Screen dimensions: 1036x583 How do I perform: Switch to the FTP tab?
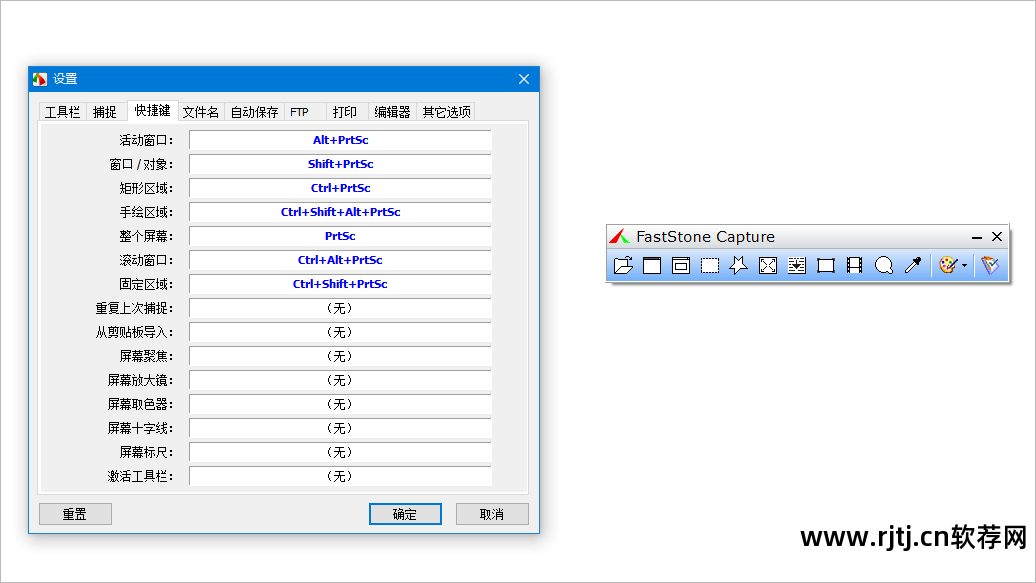coord(299,112)
